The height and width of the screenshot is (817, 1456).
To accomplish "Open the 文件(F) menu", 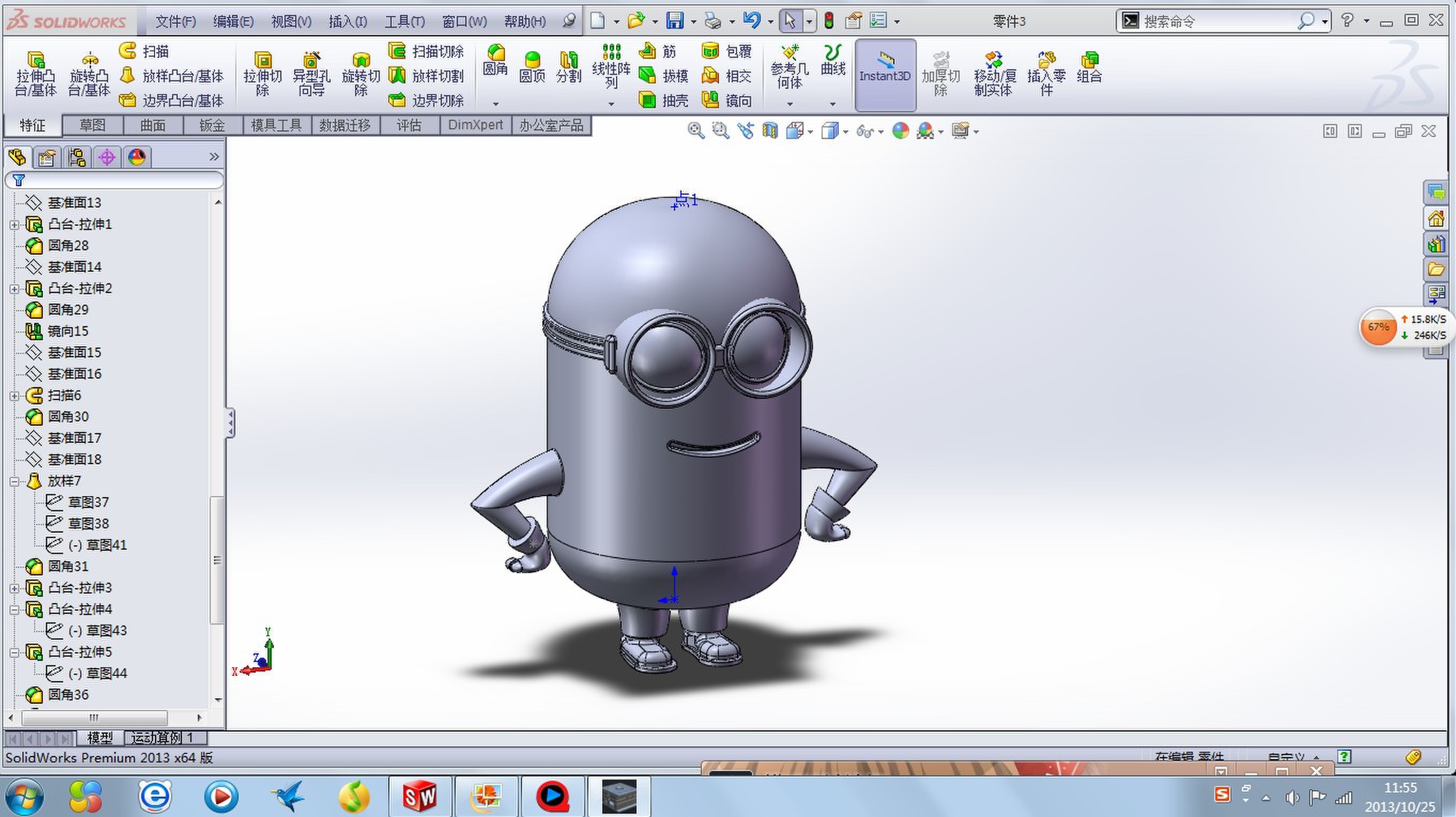I will 175,21.
